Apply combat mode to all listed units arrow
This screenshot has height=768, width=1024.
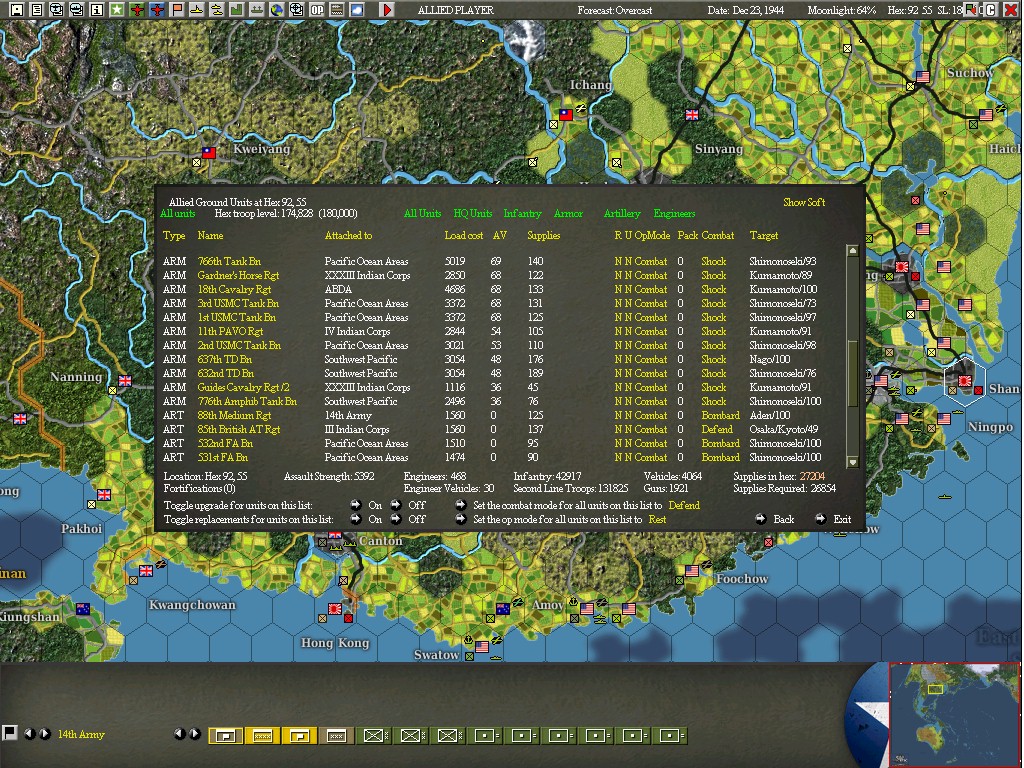(460, 505)
